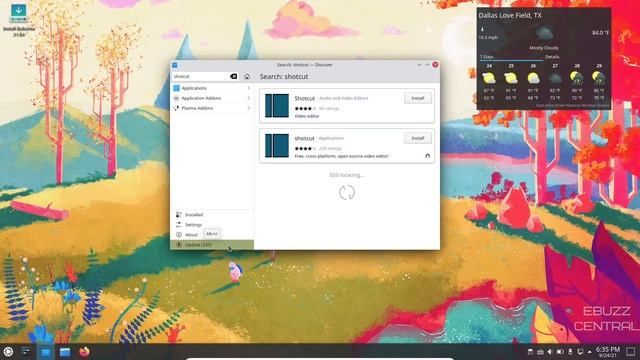Click the Mostly Cloudy current weather icon
Viewport: 640px width, 360px height.
point(544,33)
